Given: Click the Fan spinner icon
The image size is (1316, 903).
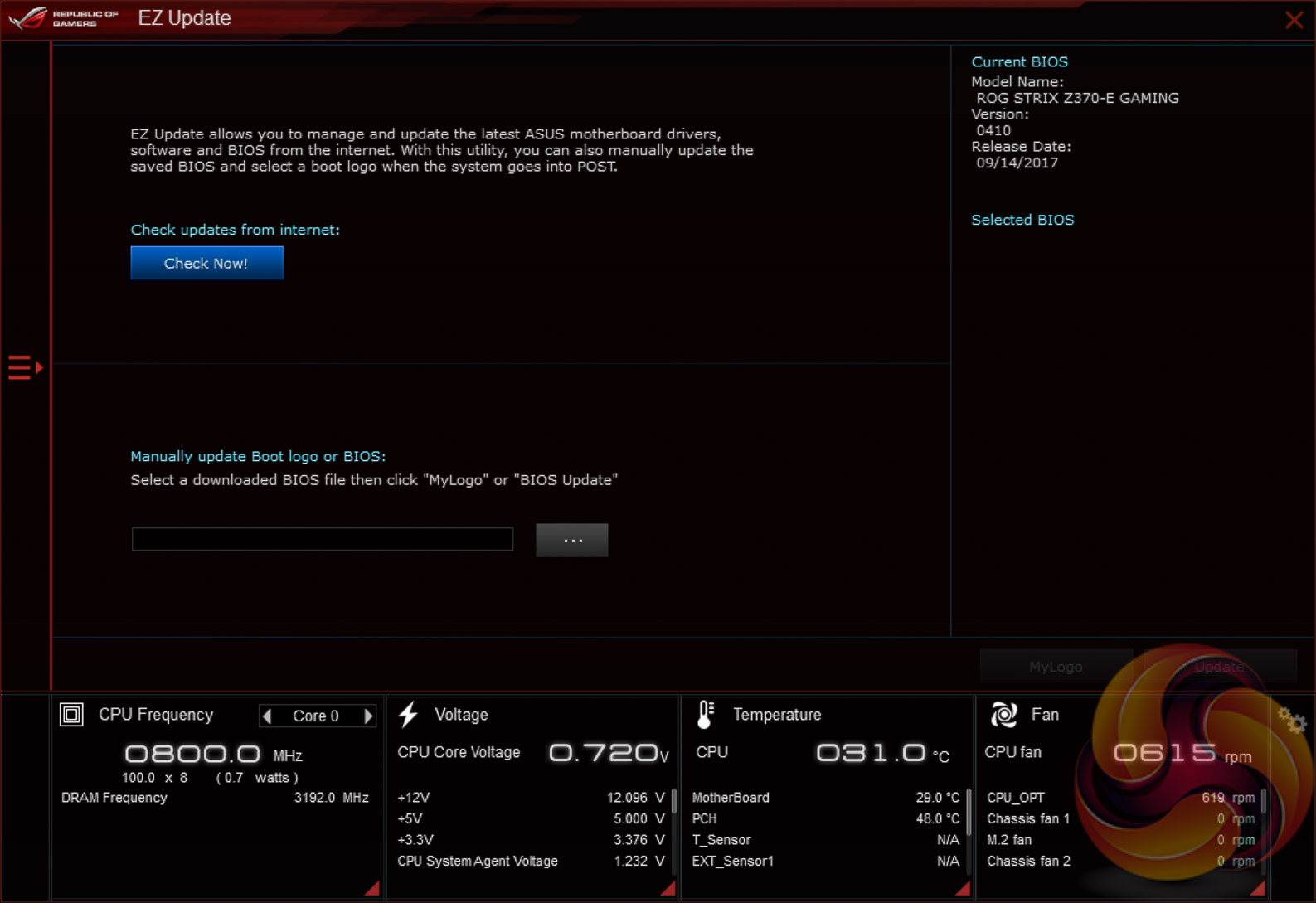Looking at the screenshot, I should pos(1003,714).
